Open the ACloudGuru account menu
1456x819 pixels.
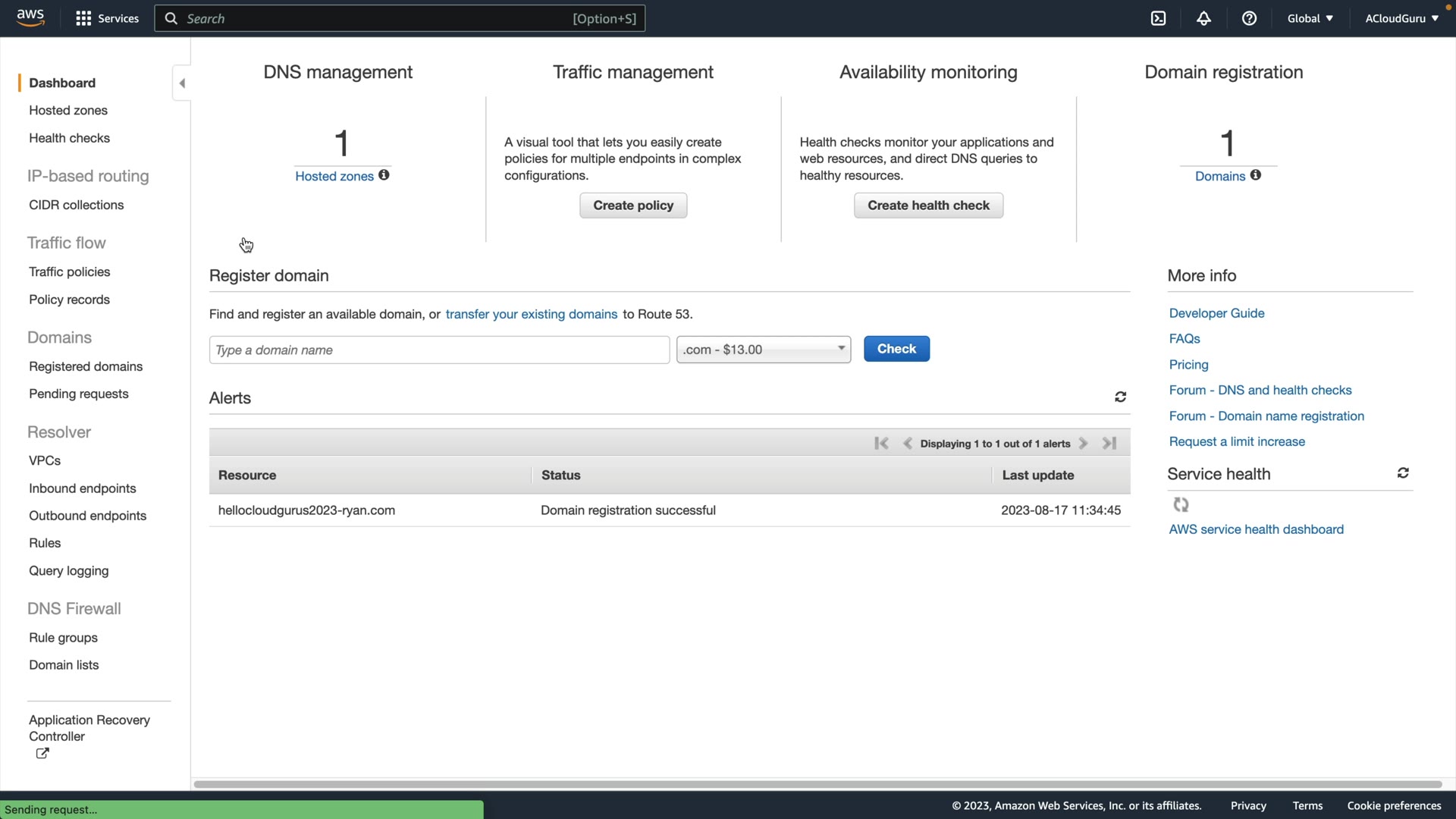(x=1401, y=18)
